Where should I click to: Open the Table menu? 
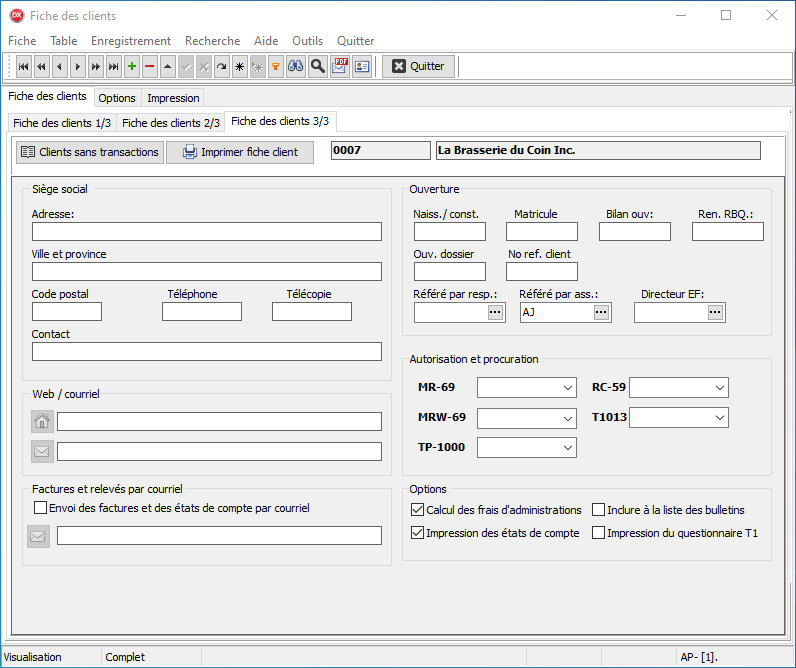pos(63,41)
